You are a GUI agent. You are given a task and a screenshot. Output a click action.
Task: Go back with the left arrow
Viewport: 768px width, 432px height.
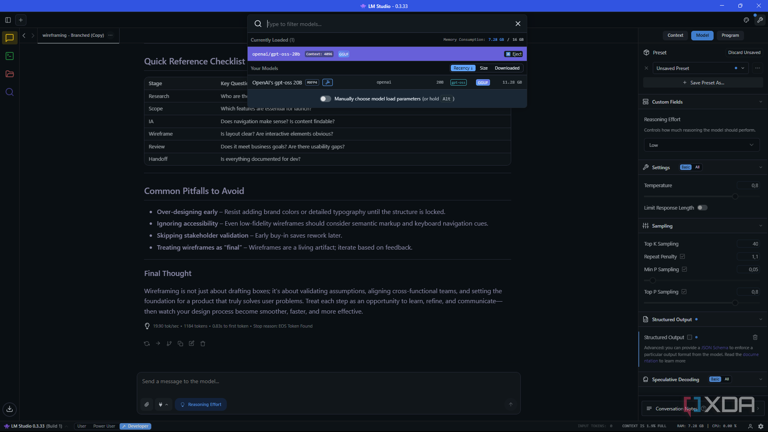click(24, 35)
